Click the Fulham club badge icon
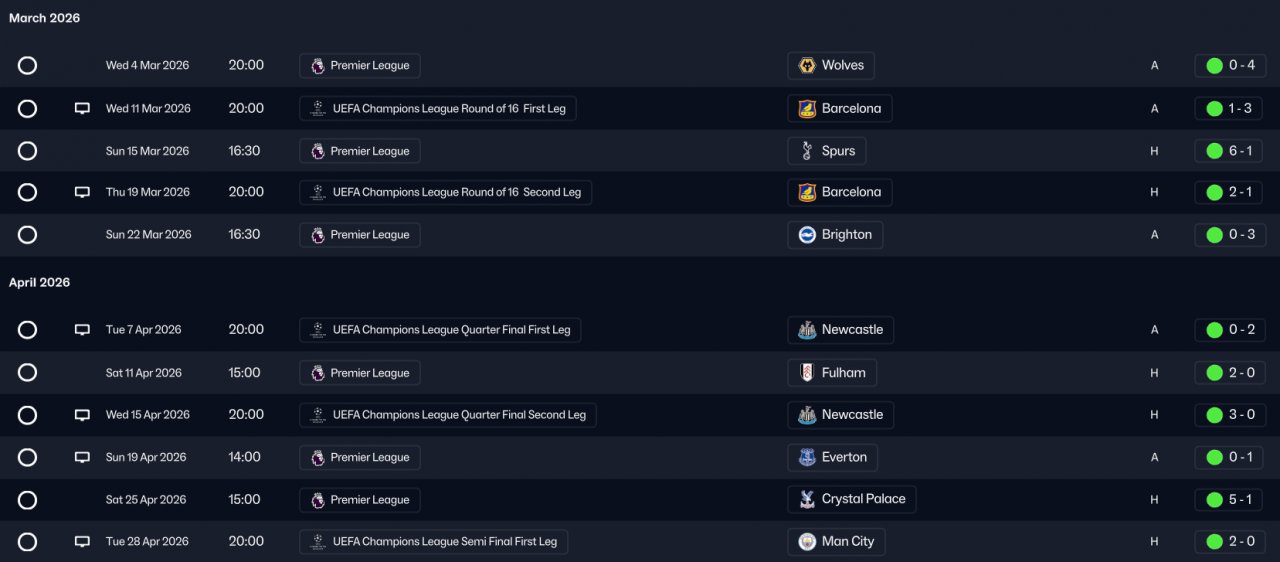1280x562 pixels. tap(807, 373)
